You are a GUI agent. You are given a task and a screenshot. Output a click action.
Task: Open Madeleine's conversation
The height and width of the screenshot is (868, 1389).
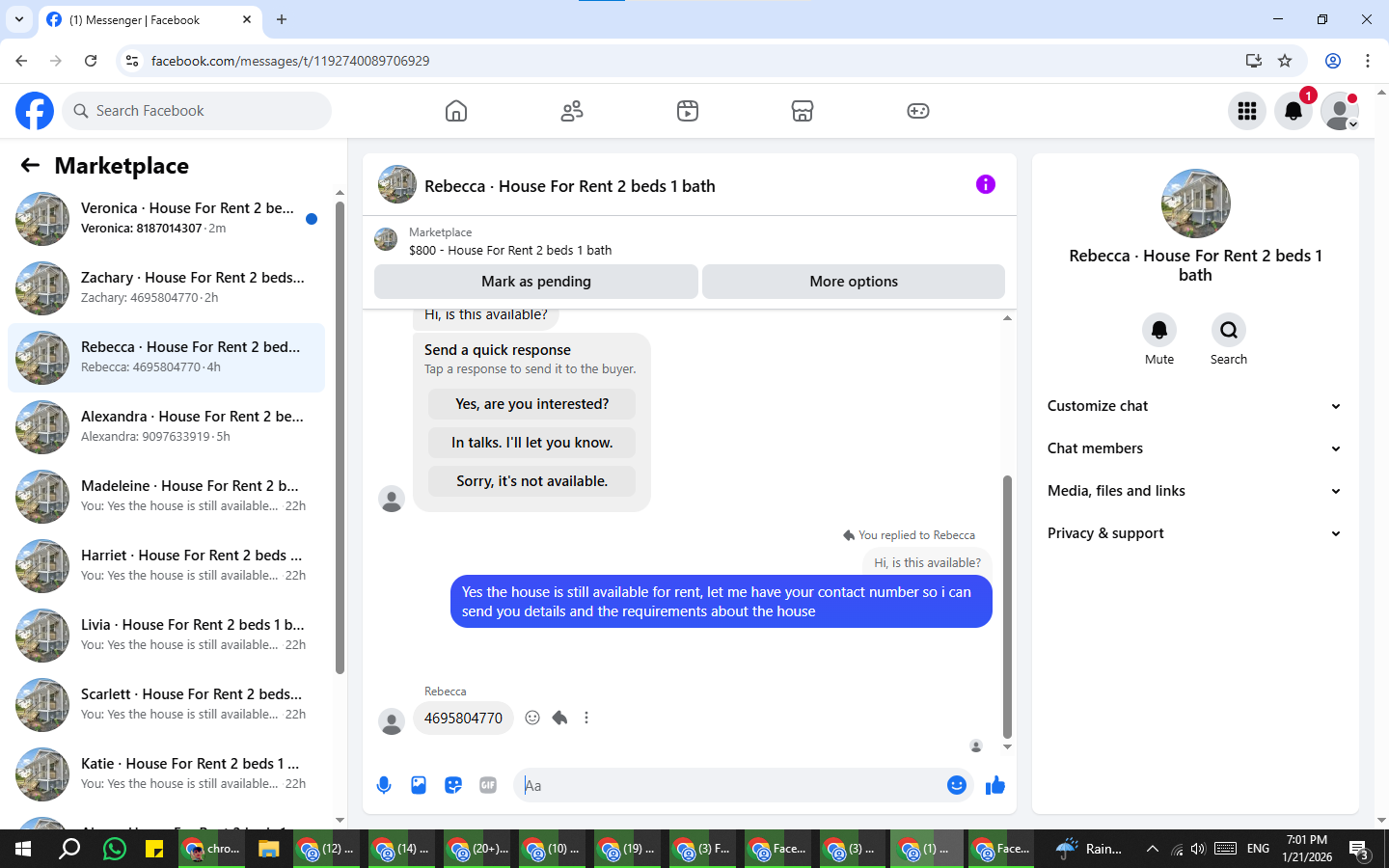[x=167, y=497]
